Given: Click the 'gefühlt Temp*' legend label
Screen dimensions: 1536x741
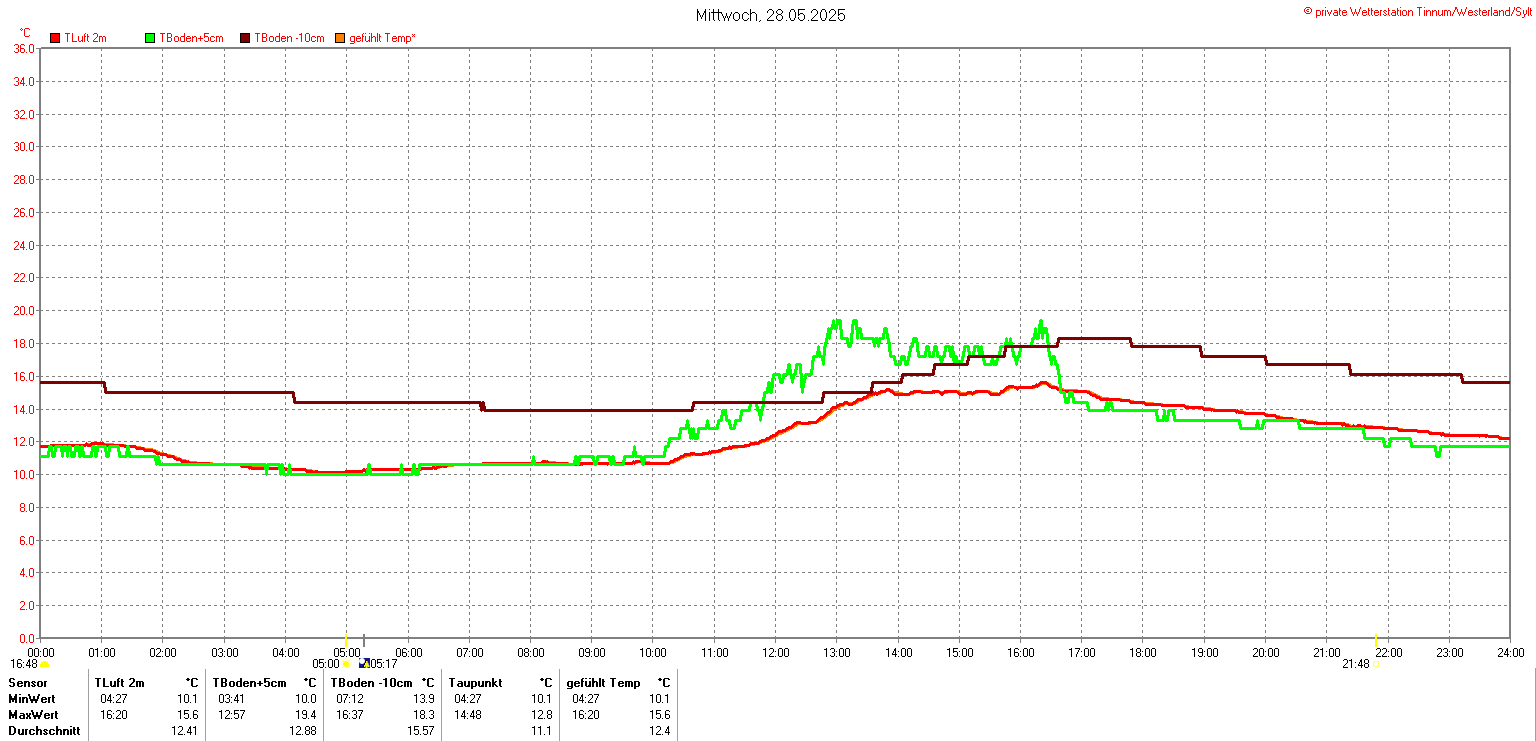Looking at the screenshot, I should (x=382, y=39).
